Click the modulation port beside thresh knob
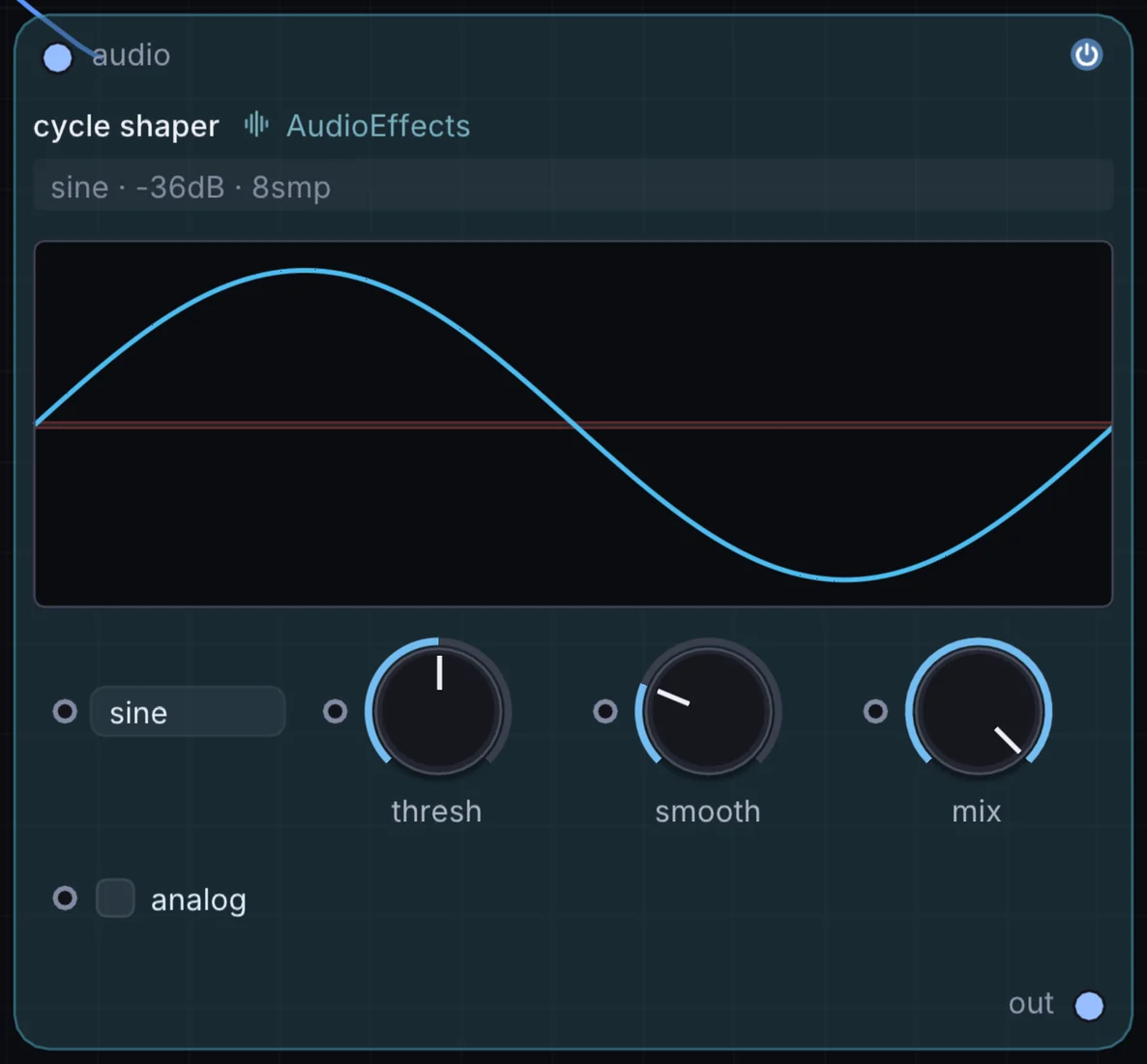This screenshot has width=1147, height=1064. [x=335, y=711]
